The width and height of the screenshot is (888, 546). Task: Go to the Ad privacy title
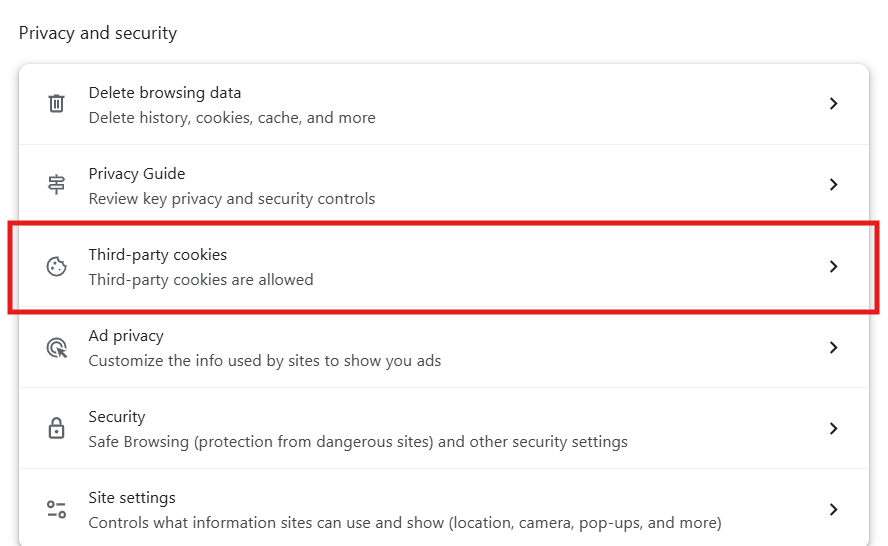click(x=126, y=336)
